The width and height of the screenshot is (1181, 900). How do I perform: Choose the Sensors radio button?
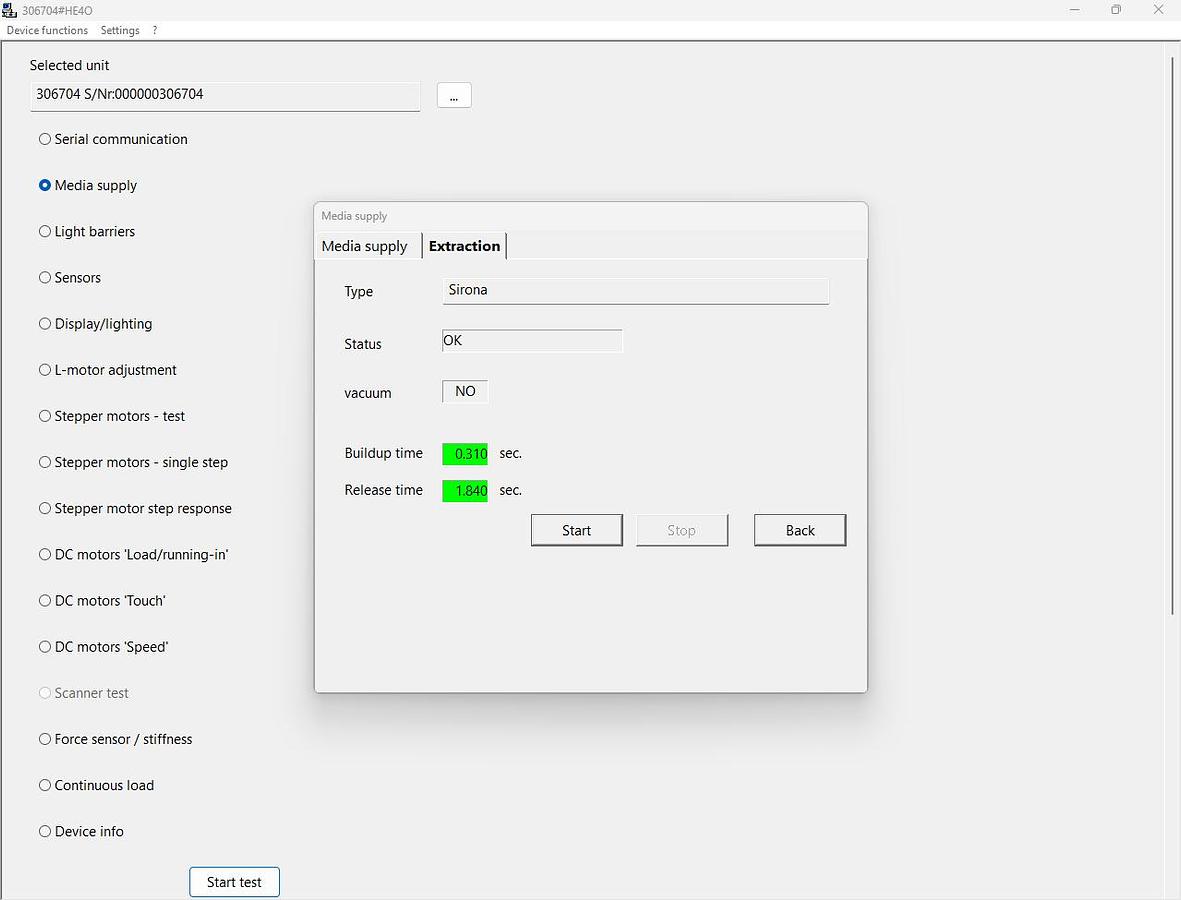45,277
